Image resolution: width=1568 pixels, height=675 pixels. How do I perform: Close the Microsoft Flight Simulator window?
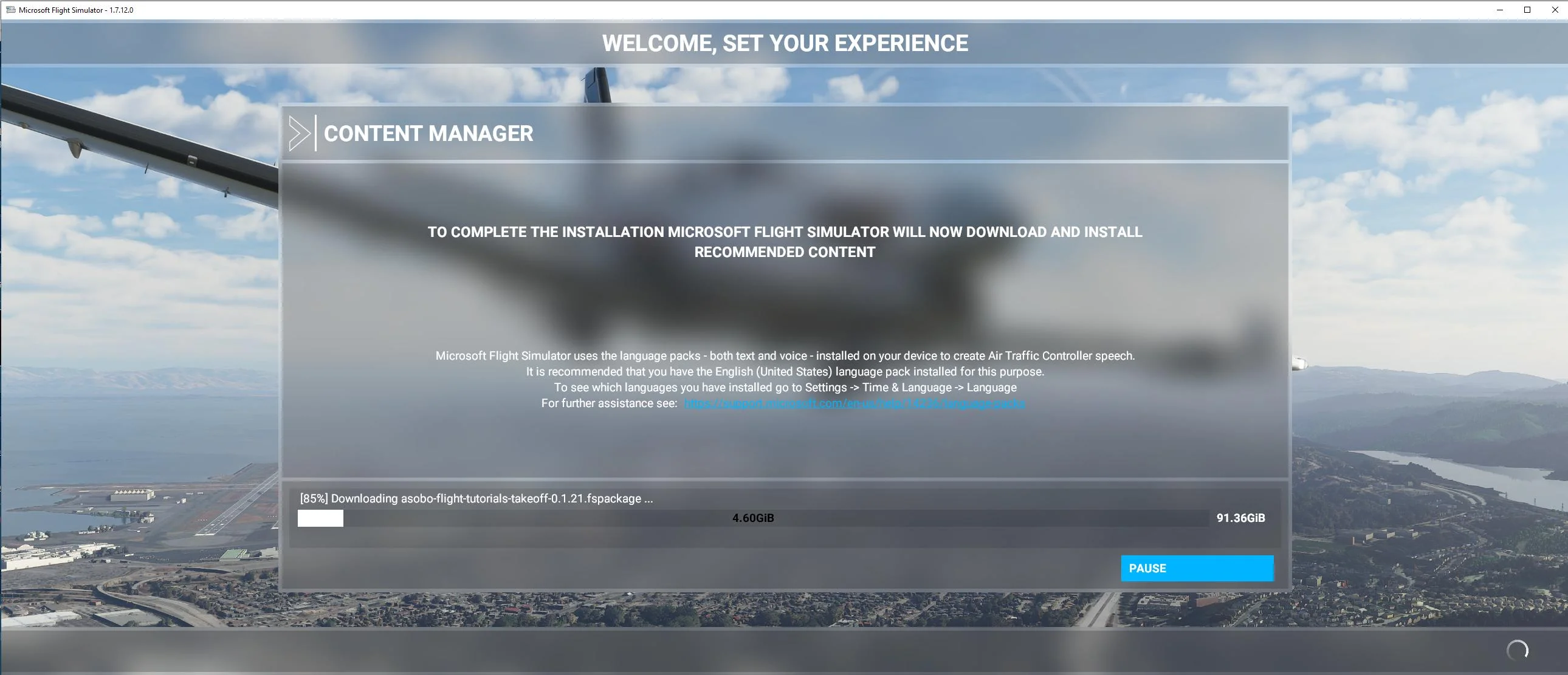coord(1555,10)
